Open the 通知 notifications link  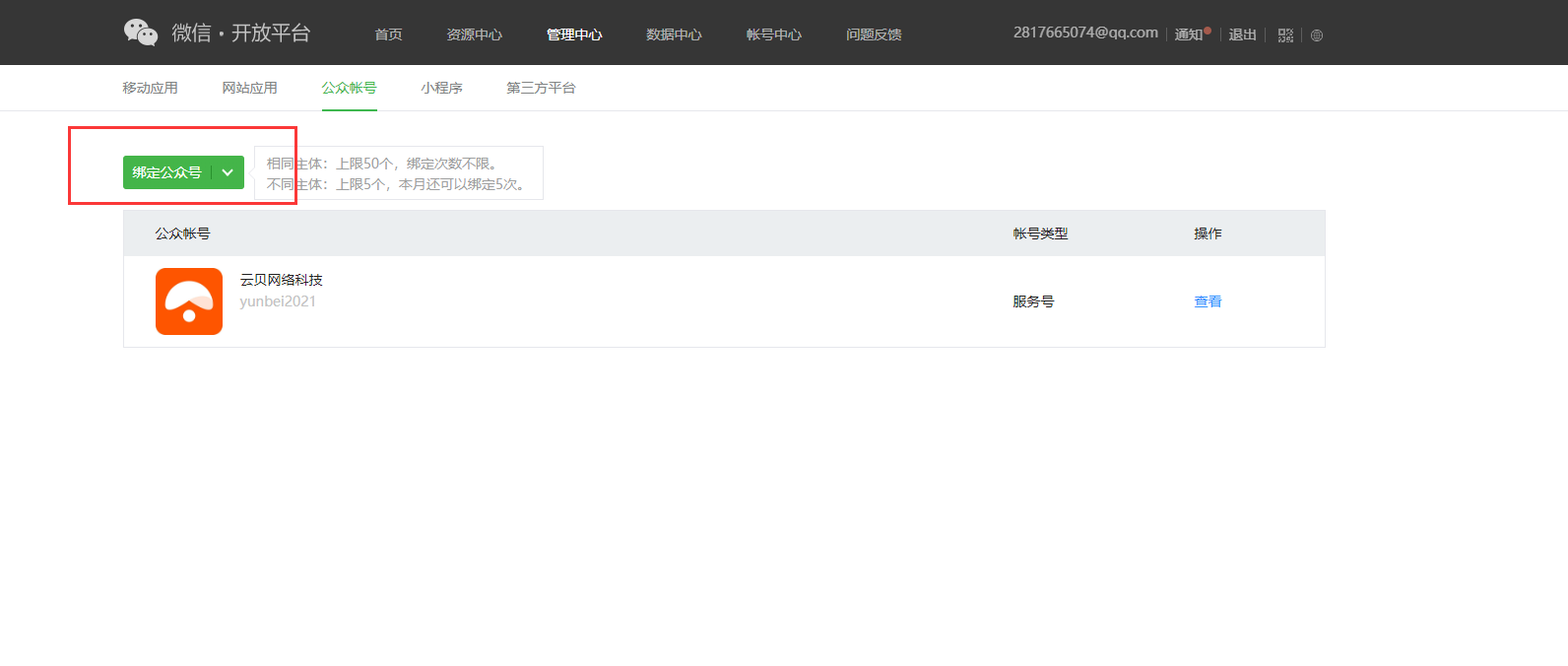tap(1189, 34)
